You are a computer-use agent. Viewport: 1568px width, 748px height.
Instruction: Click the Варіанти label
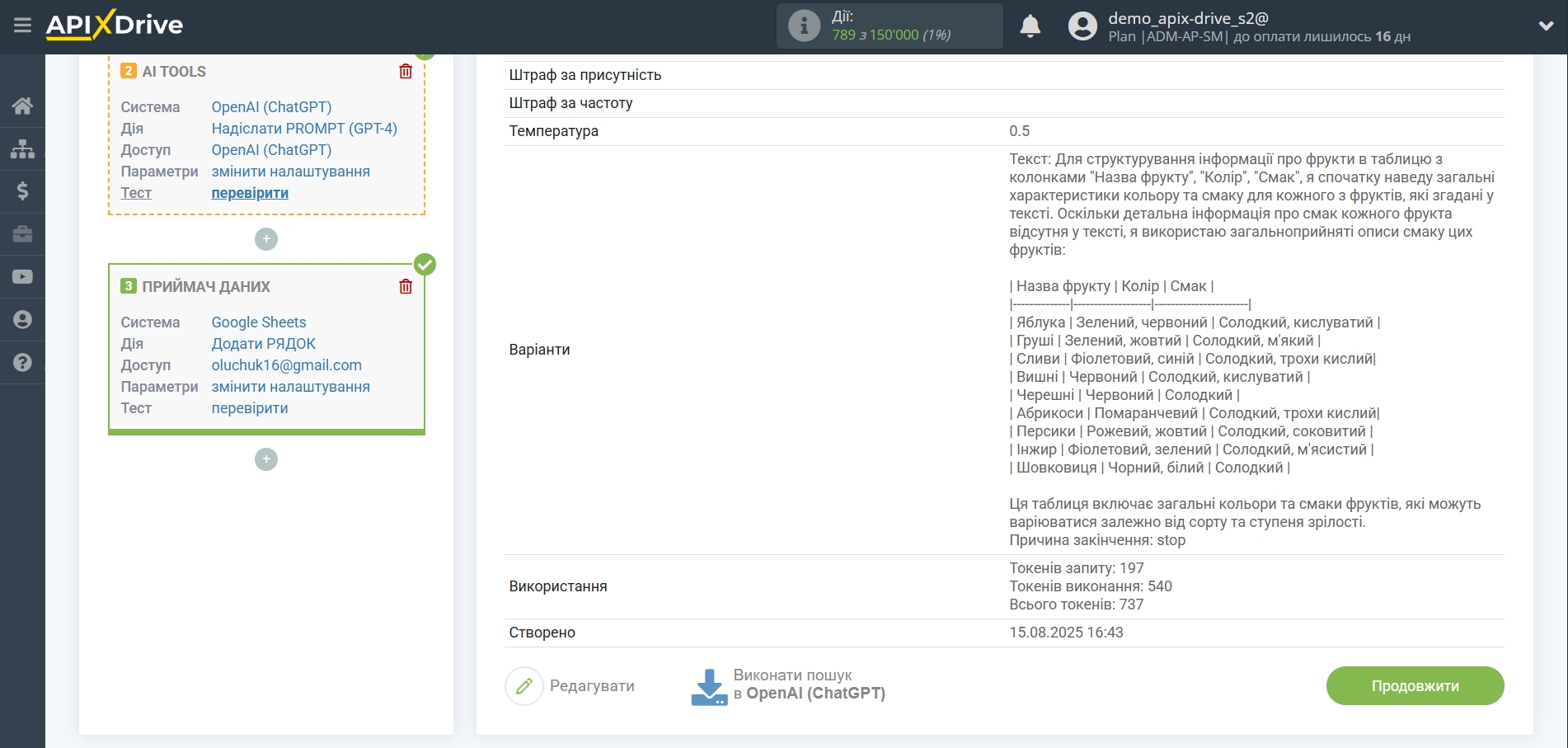[539, 350]
